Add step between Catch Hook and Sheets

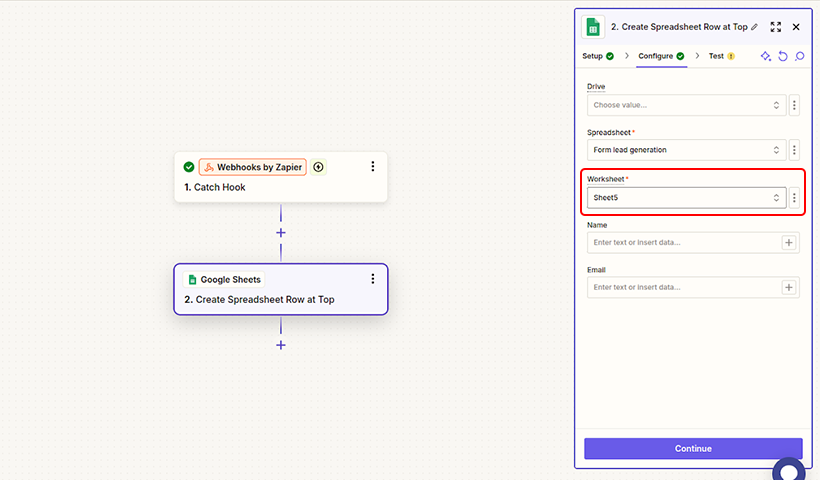pyautogui.click(x=281, y=233)
